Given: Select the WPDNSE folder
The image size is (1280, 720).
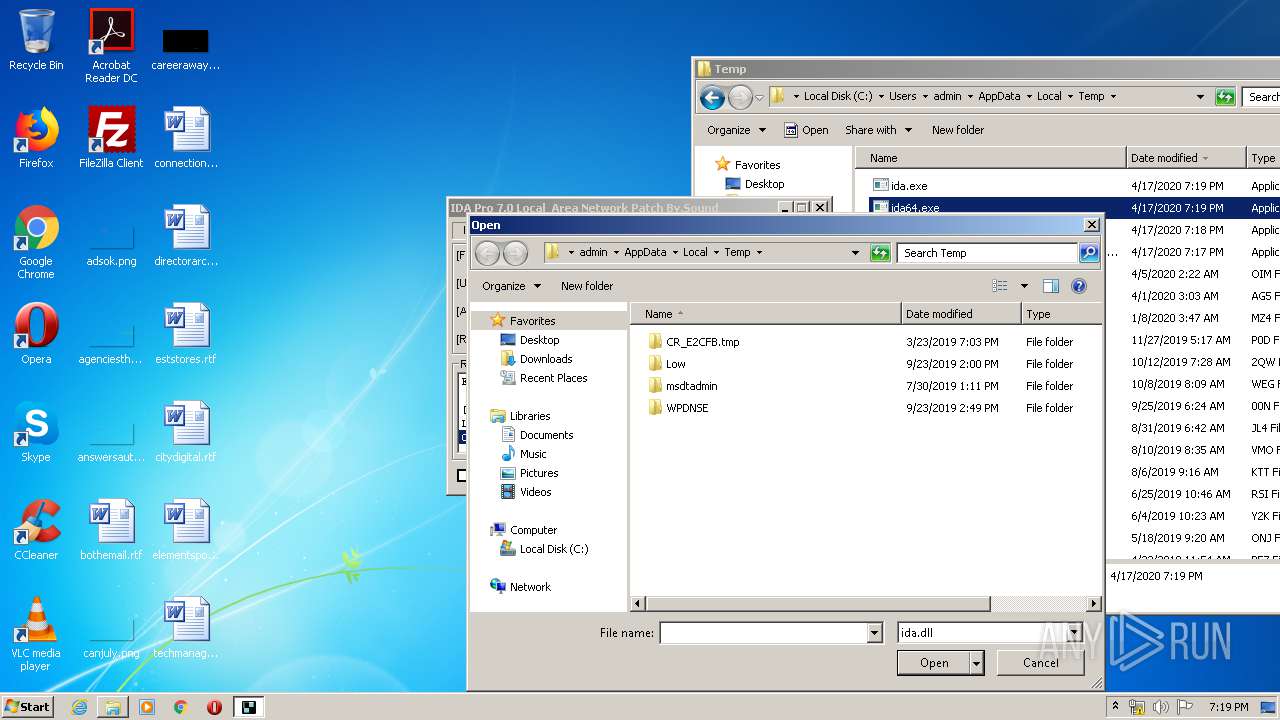Looking at the screenshot, I should tap(687, 408).
